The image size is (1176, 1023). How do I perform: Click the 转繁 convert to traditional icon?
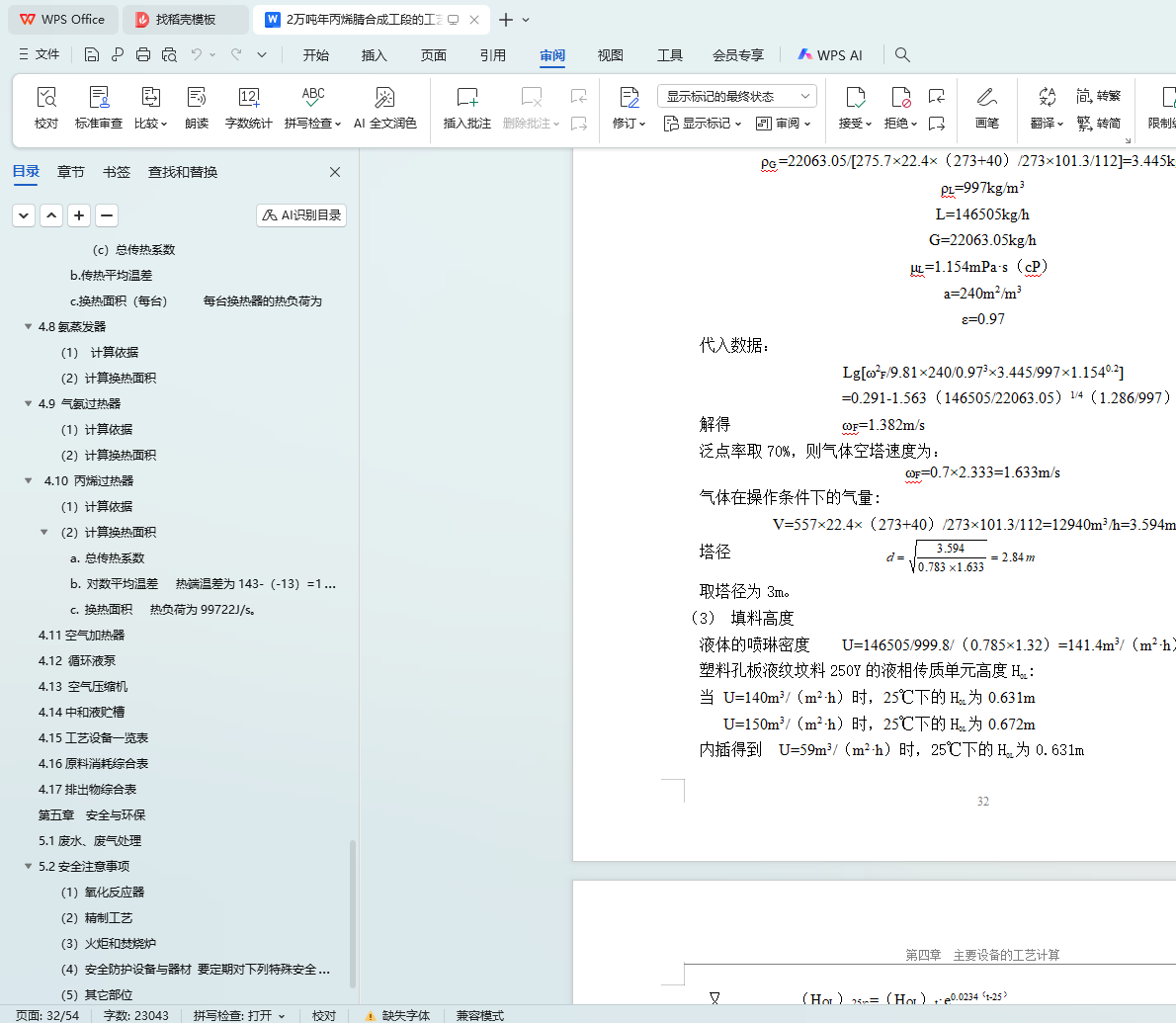pyautogui.click(x=1098, y=96)
